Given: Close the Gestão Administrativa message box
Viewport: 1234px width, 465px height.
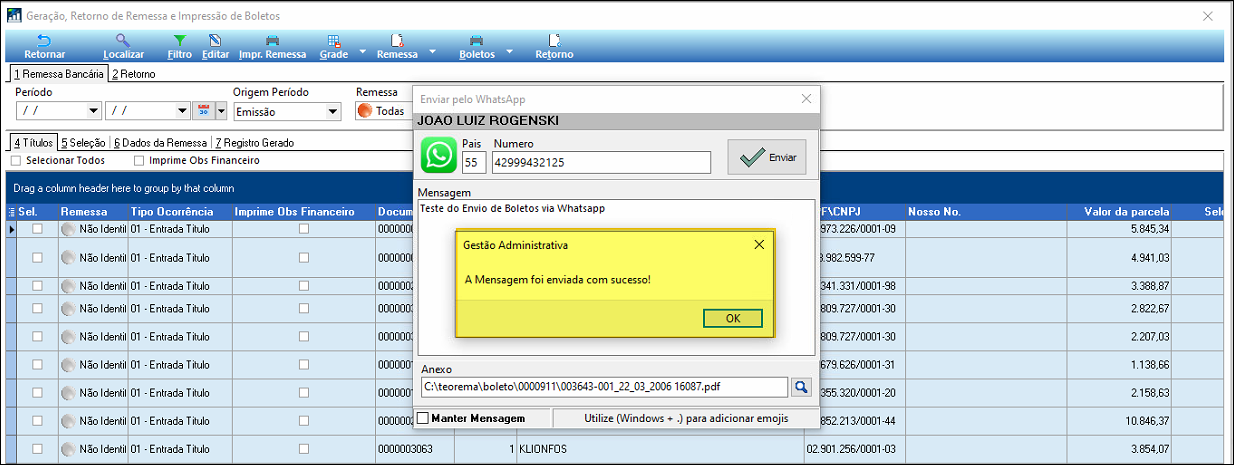Looking at the screenshot, I should pyautogui.click(x=759, y=244).
